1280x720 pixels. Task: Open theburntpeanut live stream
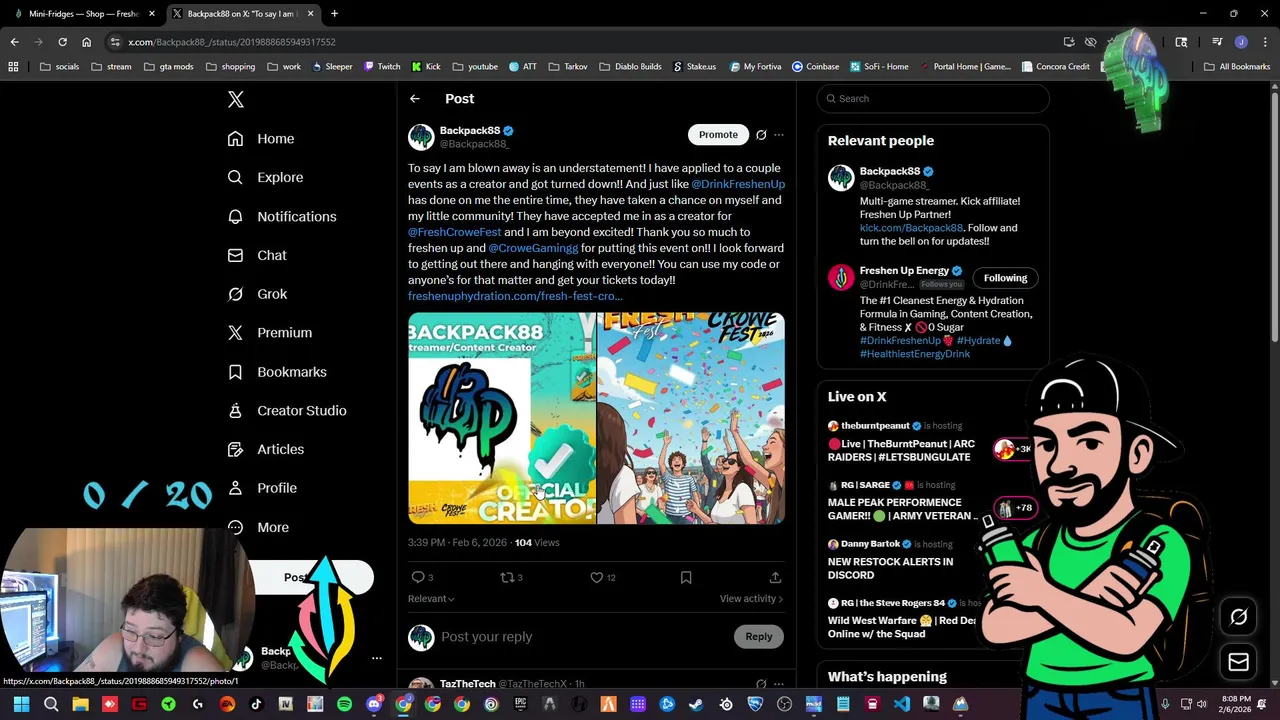(903, 450)
